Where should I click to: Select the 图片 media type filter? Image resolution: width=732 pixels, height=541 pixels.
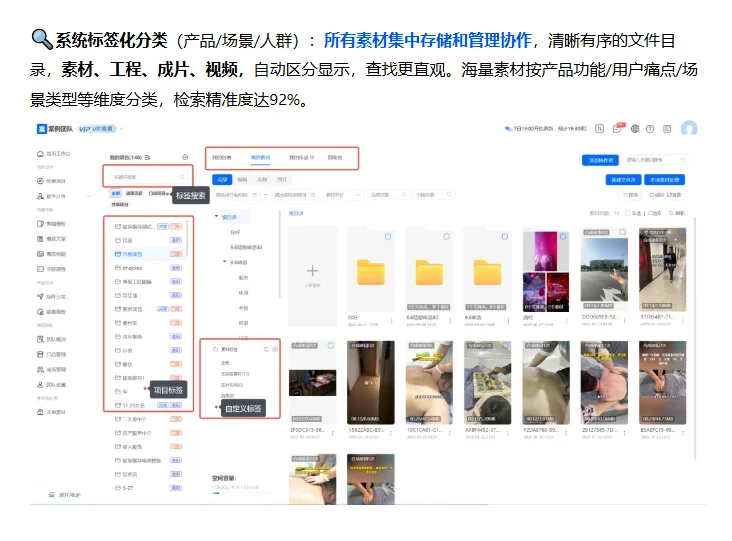[282, 179]
